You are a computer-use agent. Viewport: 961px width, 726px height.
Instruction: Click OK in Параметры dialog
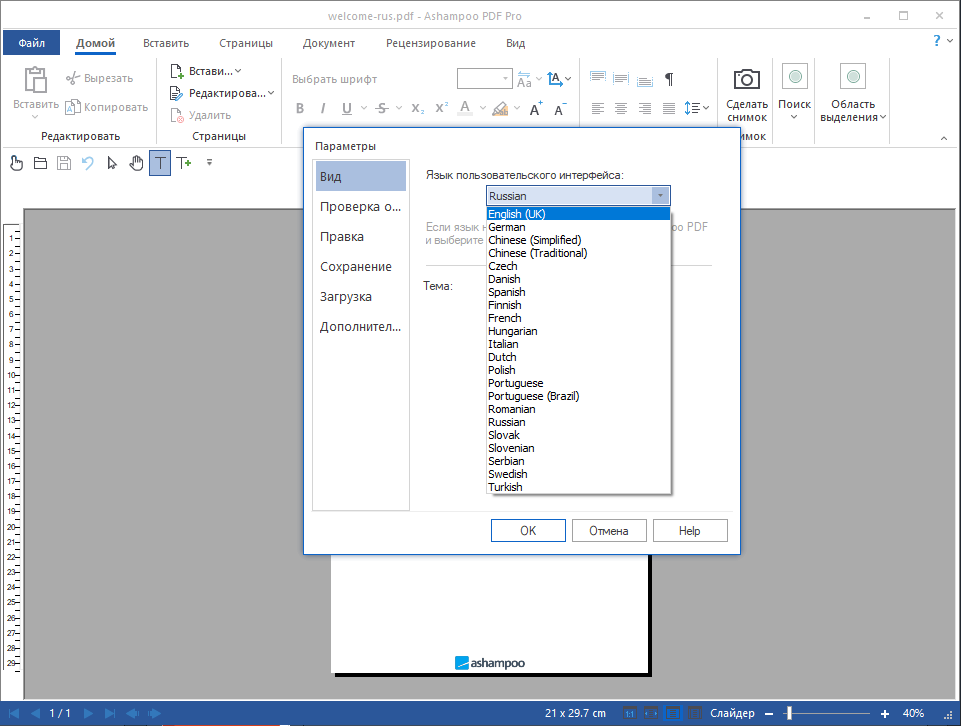[x=528, y=531]
